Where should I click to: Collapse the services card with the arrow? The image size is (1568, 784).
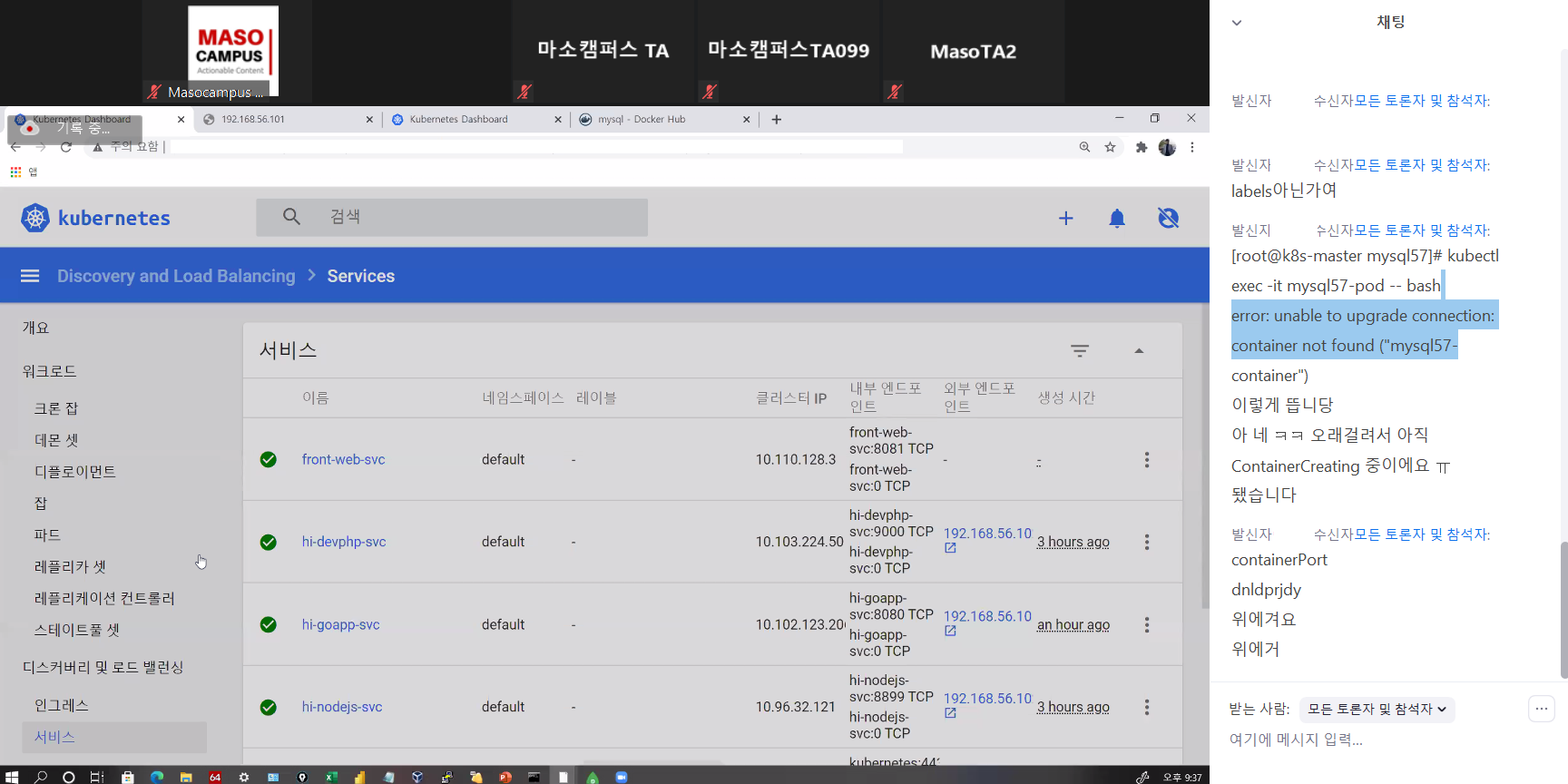coord(1139,351)
